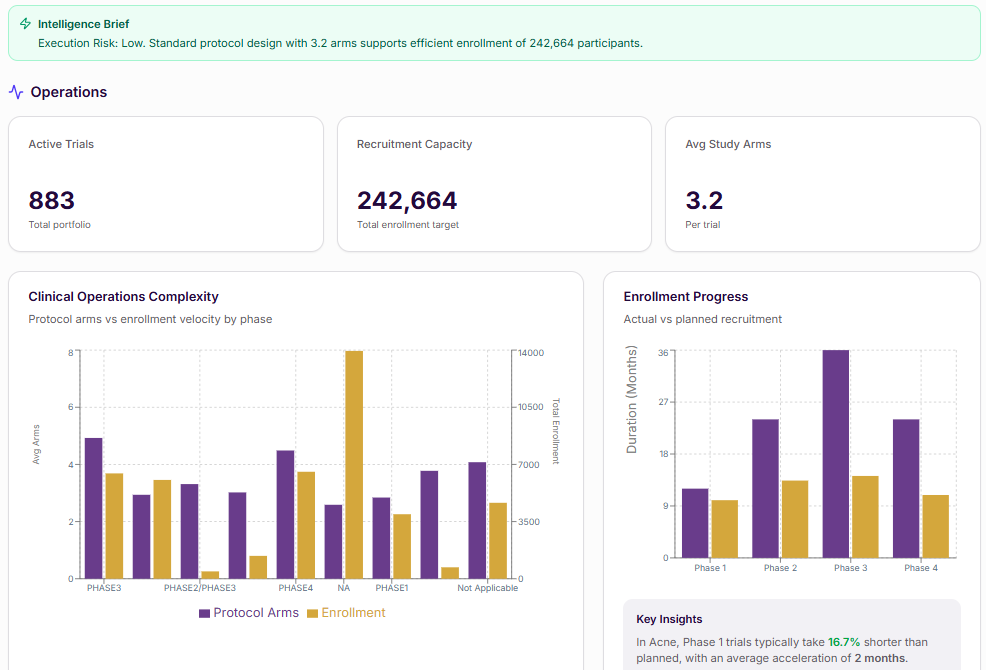The width and height of the screenshot is (986, 670).
Task: Click the Operations pulse icon
Action: point(16,92)
